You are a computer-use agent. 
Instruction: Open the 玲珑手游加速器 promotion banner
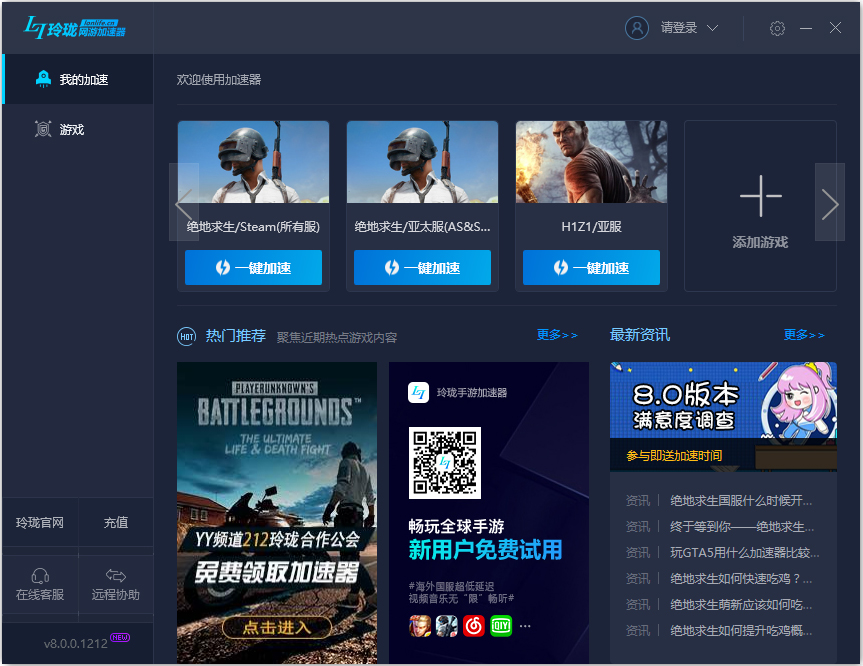[489, 512]
